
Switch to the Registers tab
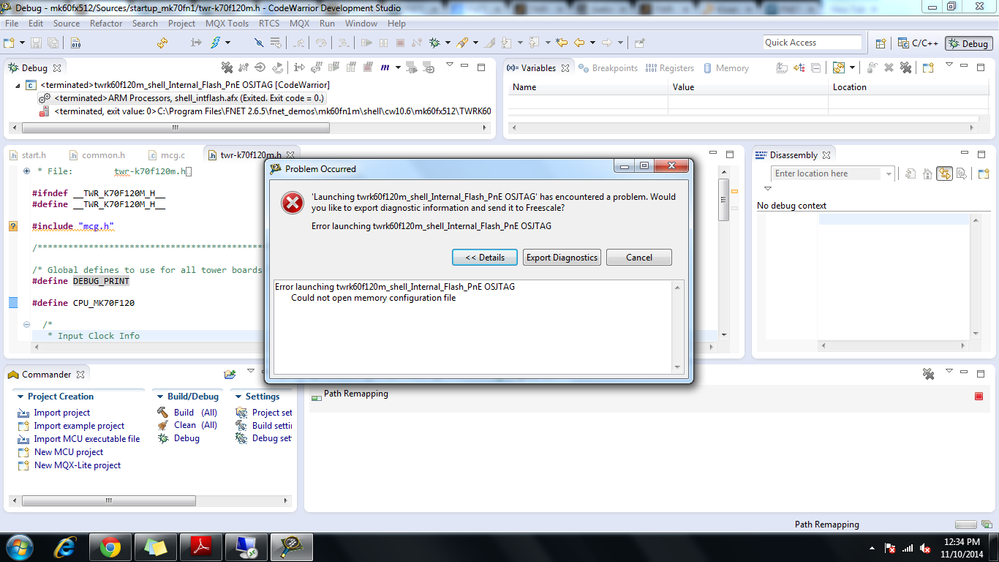pyautogui.click(x=670, y=68)
